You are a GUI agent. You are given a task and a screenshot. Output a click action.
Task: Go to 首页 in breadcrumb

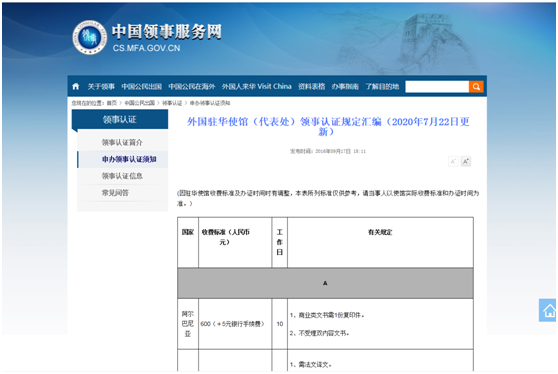coord(112,103)
